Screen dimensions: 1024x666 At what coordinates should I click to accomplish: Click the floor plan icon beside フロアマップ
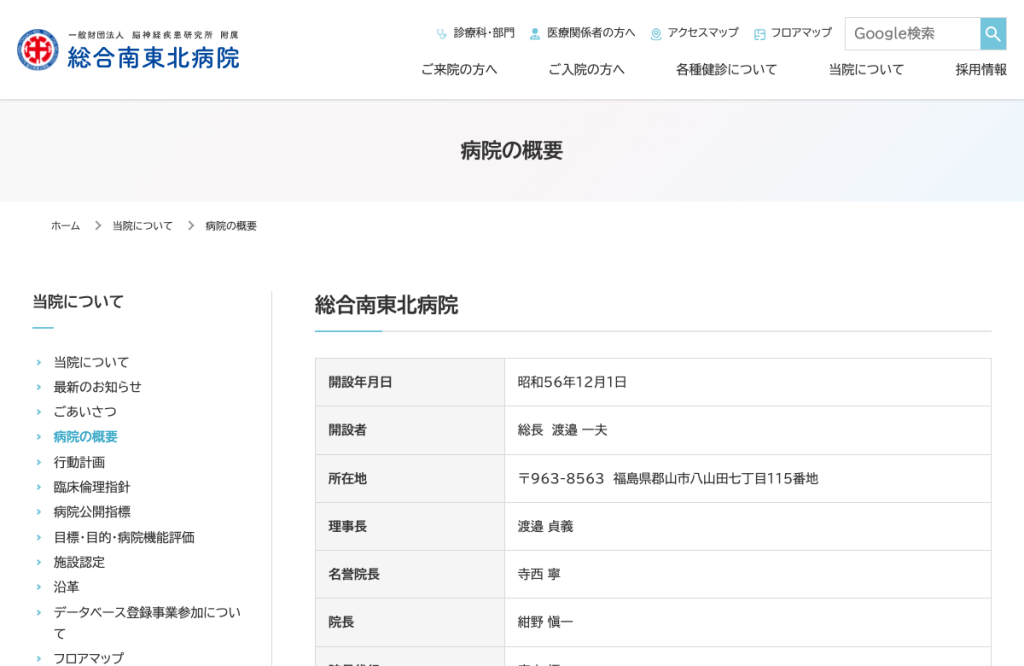(x=760, y=34)
